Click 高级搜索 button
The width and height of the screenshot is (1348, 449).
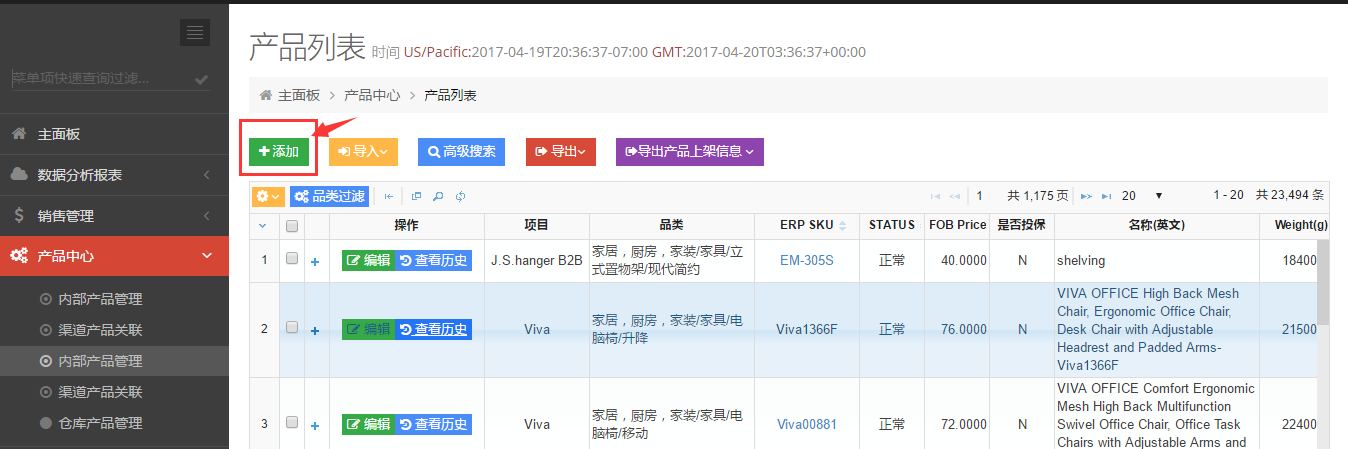point(461,151)
